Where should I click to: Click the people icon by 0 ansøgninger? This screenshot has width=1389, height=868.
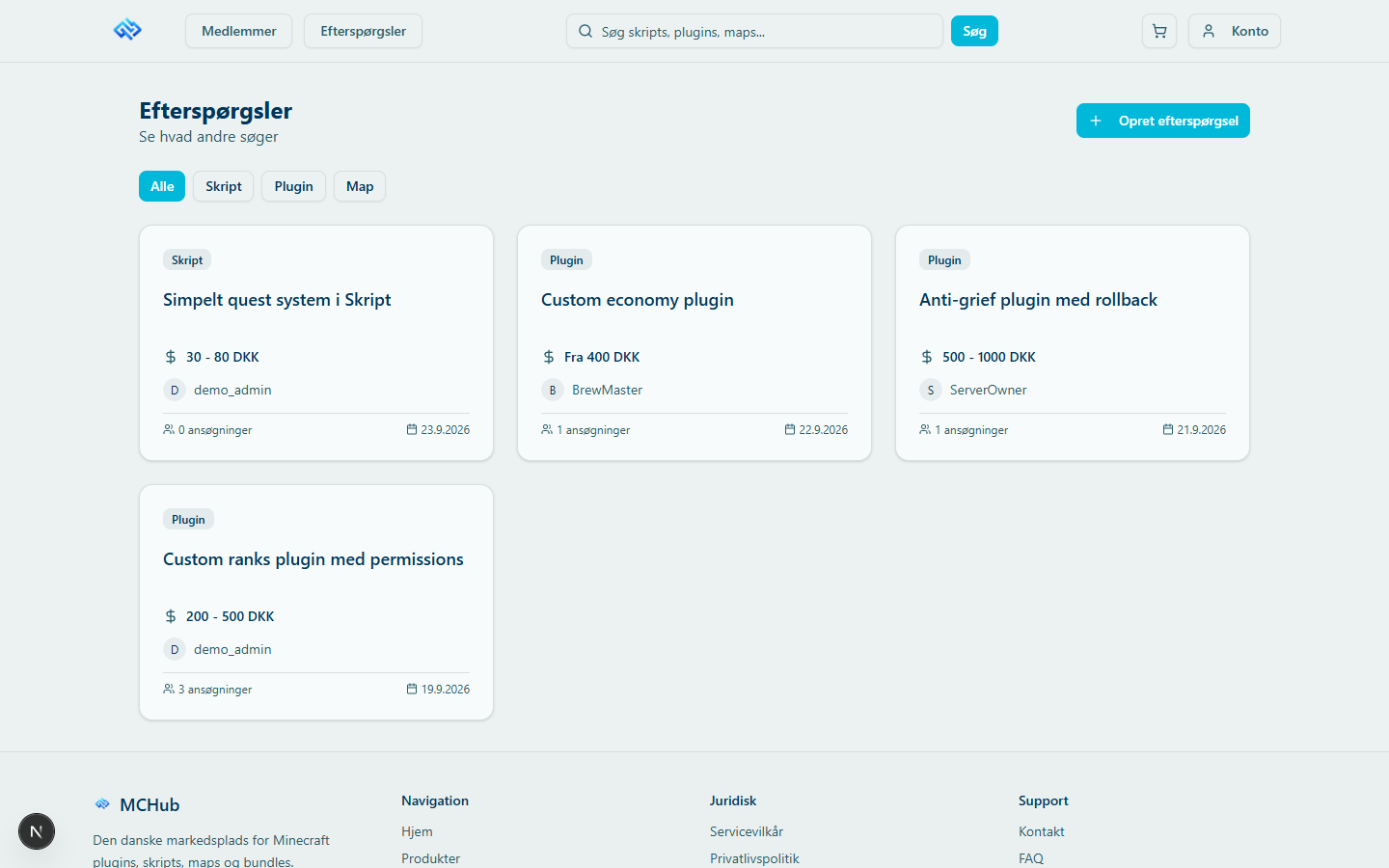(169, 429)
